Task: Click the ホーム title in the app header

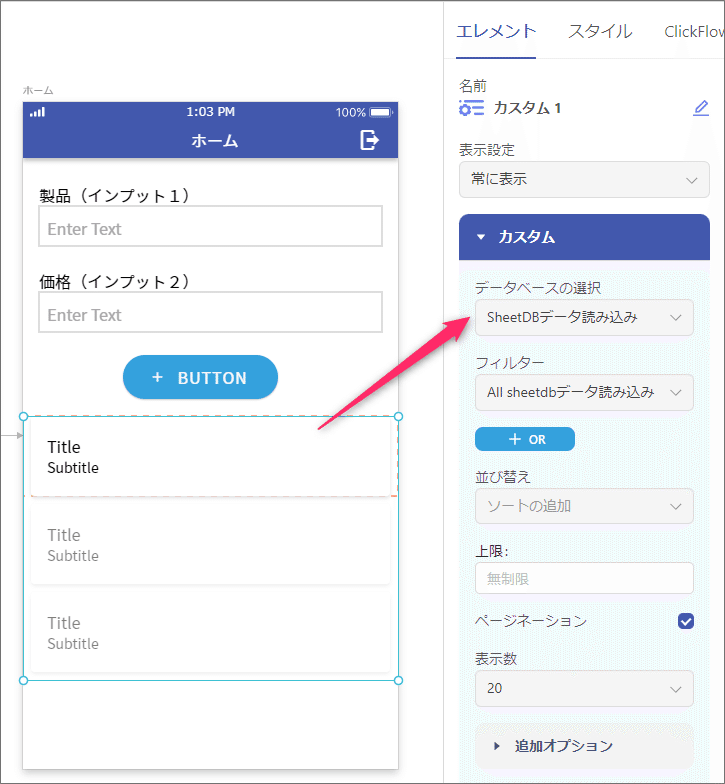Action: [x=214, y=140]
